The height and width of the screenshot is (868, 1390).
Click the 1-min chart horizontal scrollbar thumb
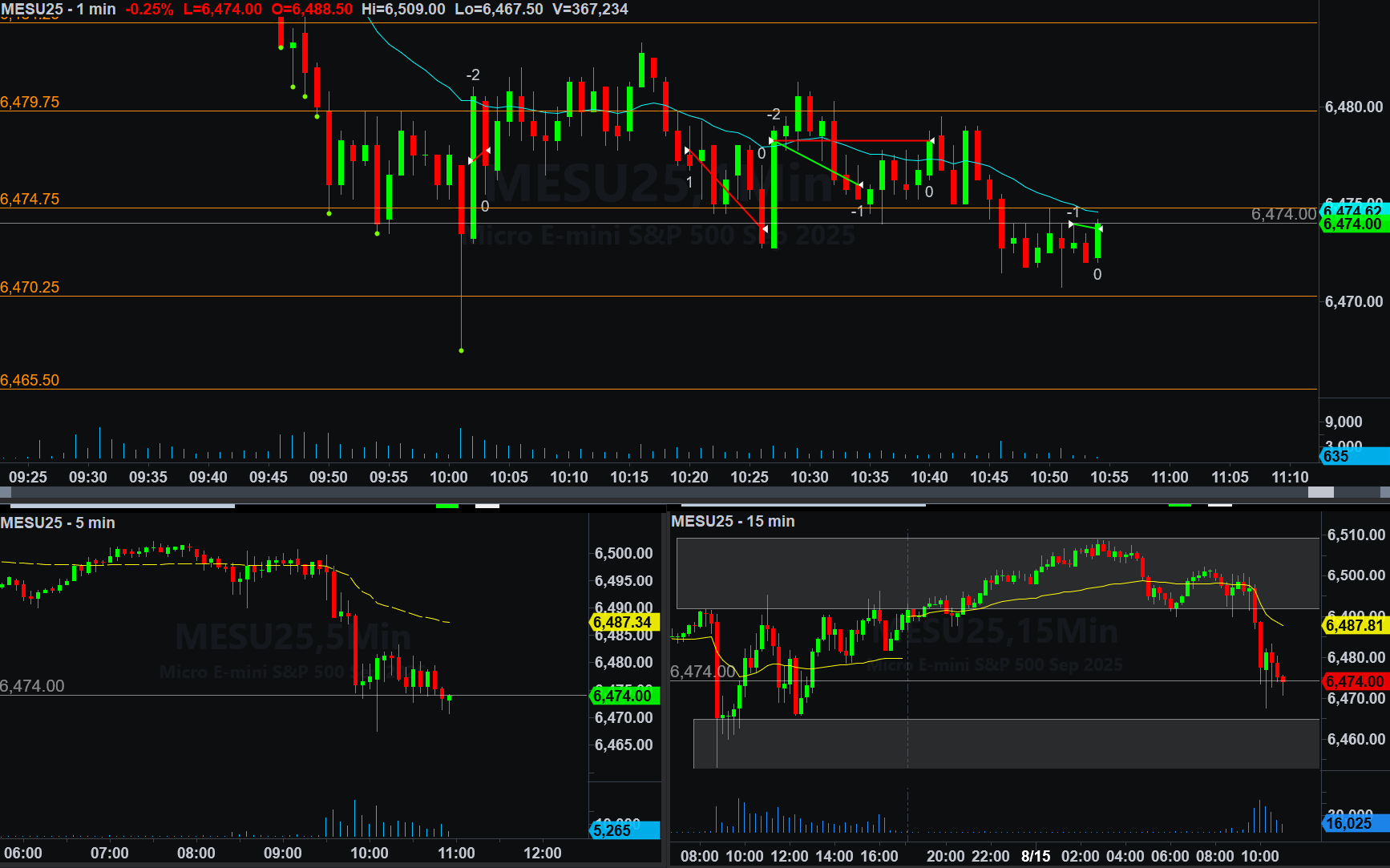(1320, 492)
